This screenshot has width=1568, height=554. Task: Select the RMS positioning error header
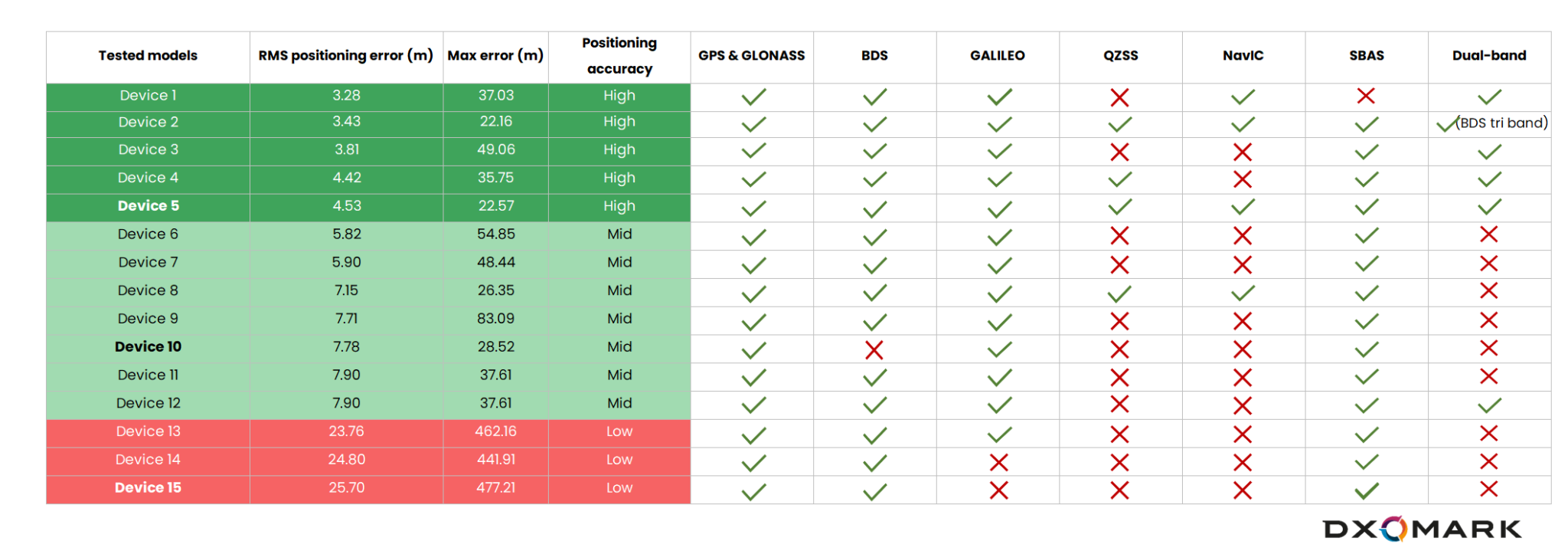345,55
